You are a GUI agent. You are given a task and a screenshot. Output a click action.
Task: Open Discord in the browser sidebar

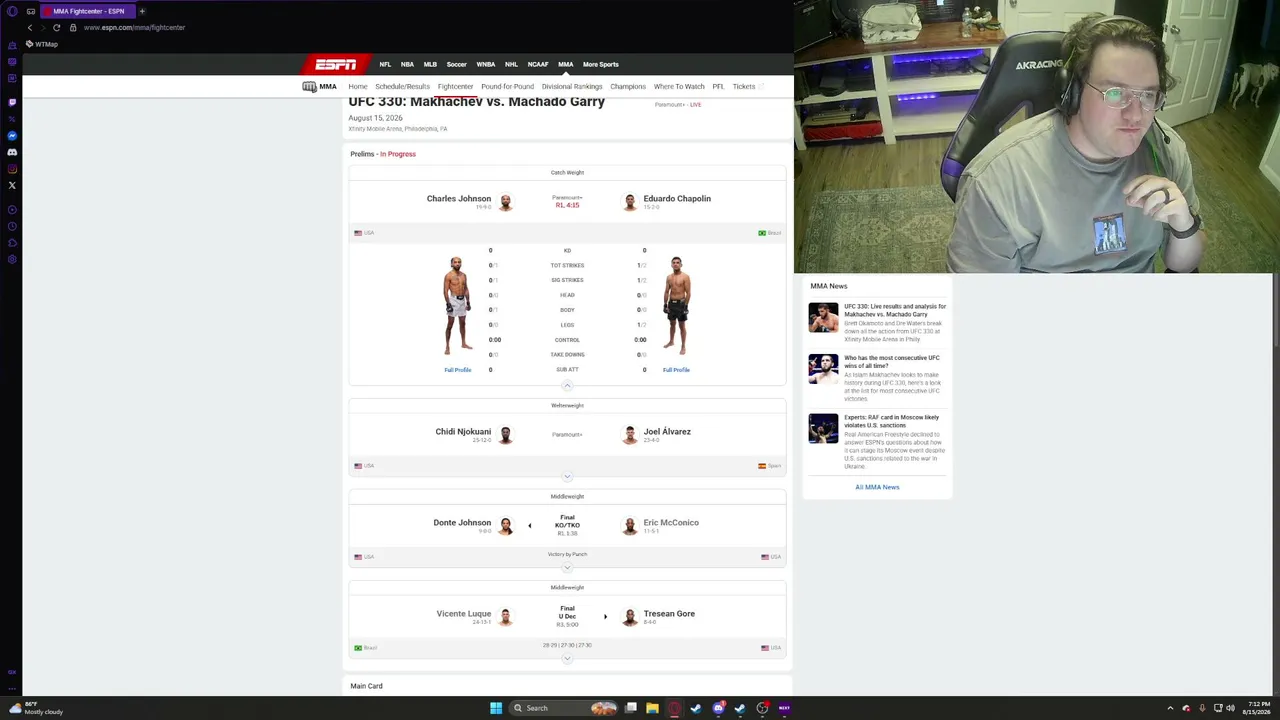(x=12, y=152)
